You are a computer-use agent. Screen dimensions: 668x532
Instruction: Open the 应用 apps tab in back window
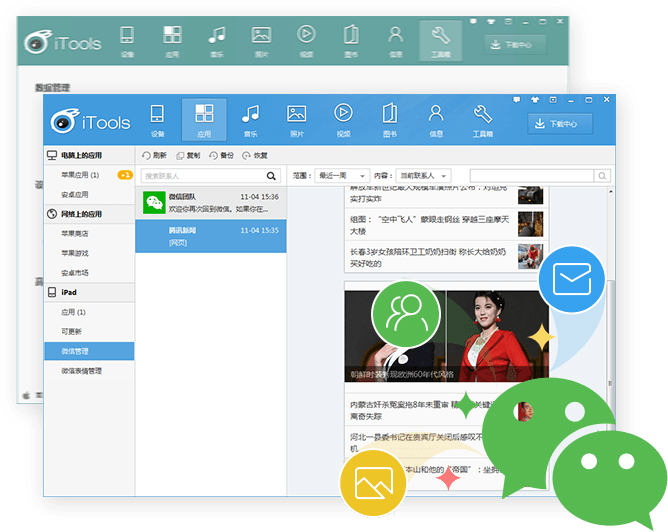173,41
